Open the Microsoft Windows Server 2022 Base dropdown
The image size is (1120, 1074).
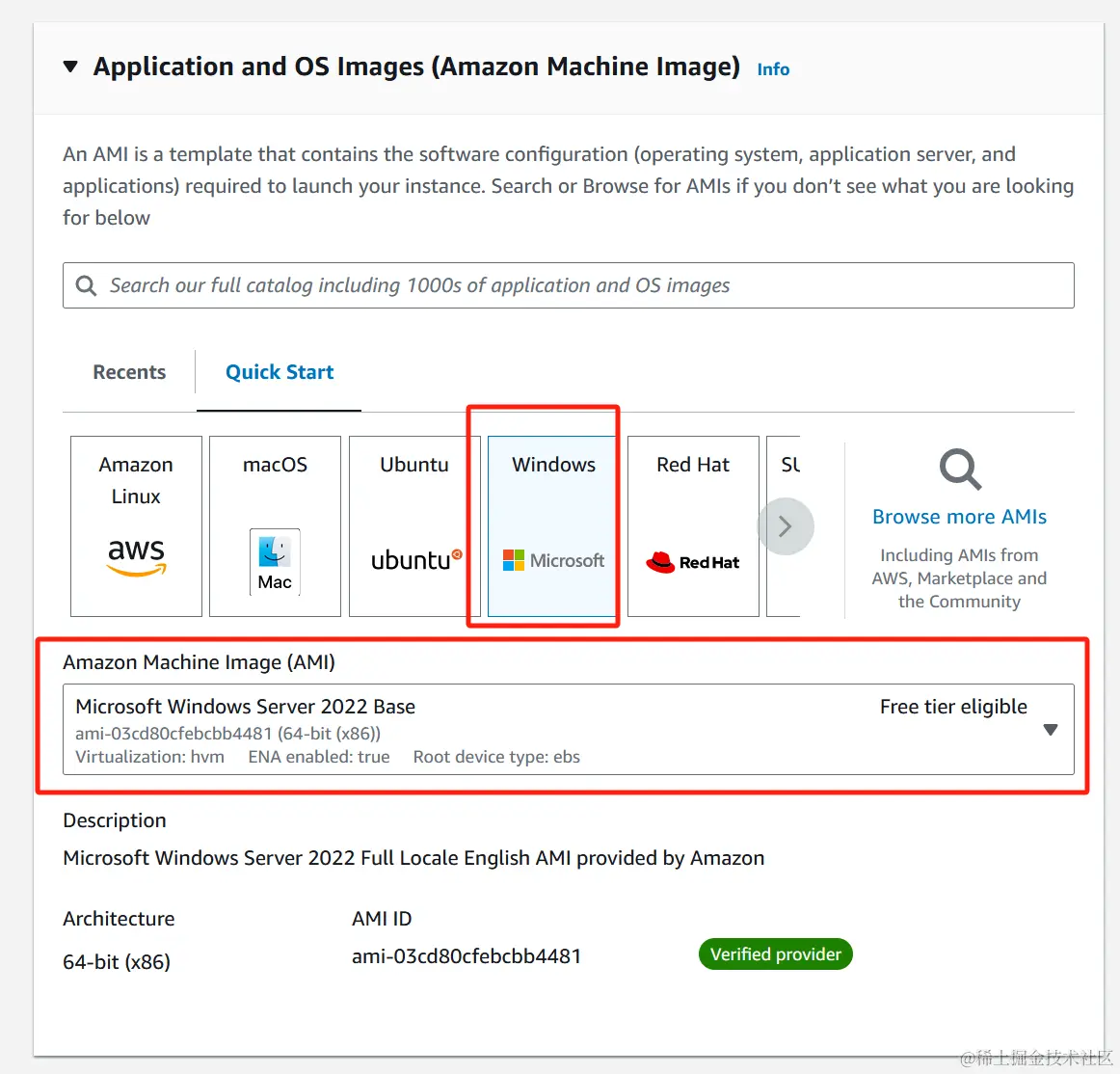pos(568,730)
